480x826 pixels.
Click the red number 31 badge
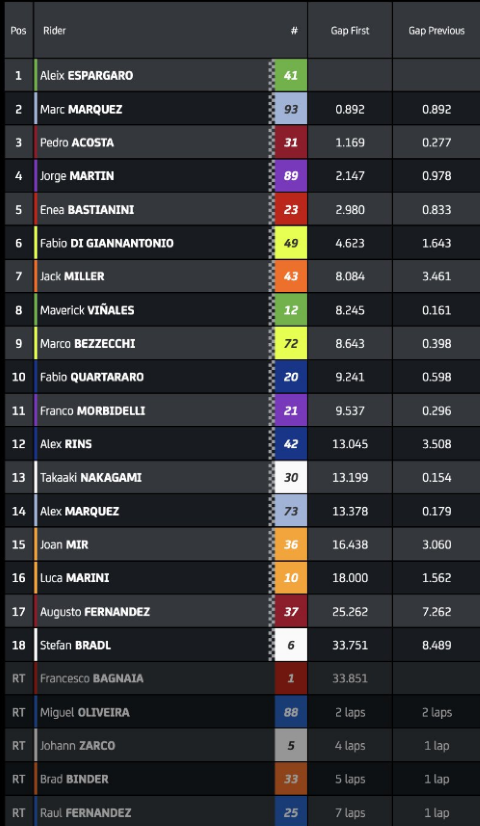click(290, 143)
